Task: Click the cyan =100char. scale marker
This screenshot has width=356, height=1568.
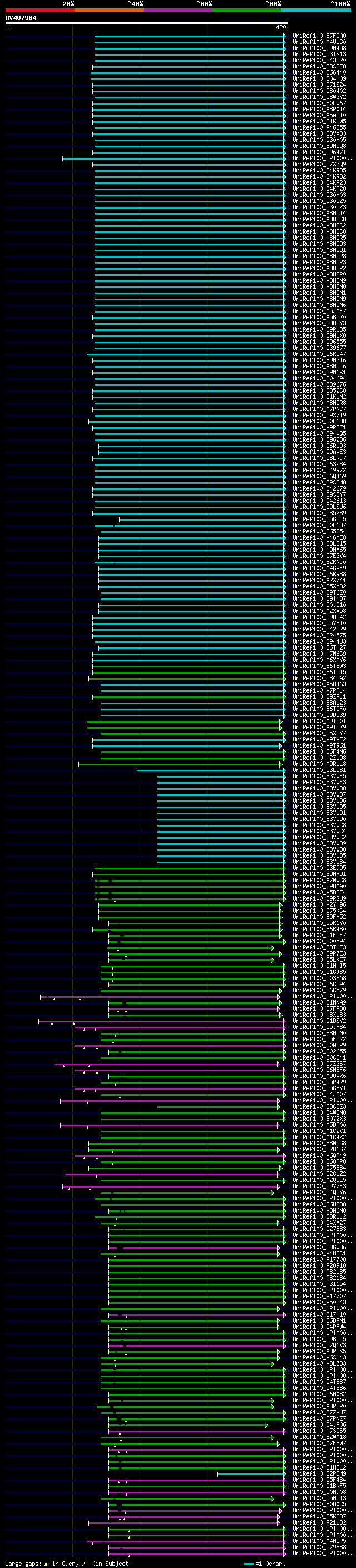Action: click(248, 1564)
